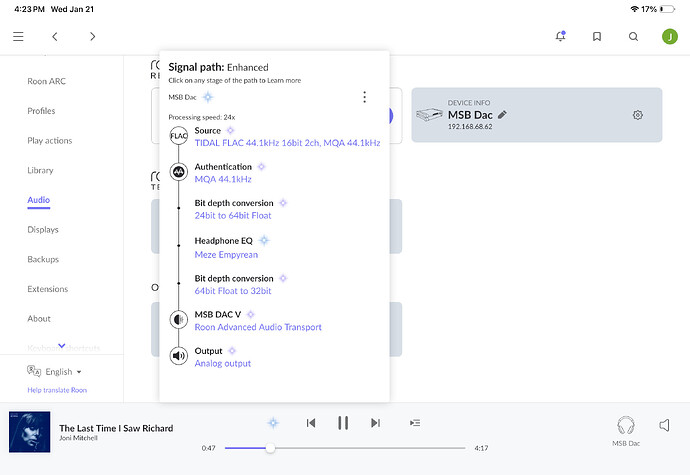
Task: Click the Help translate Roon link
Action: [x=57, y=390]
